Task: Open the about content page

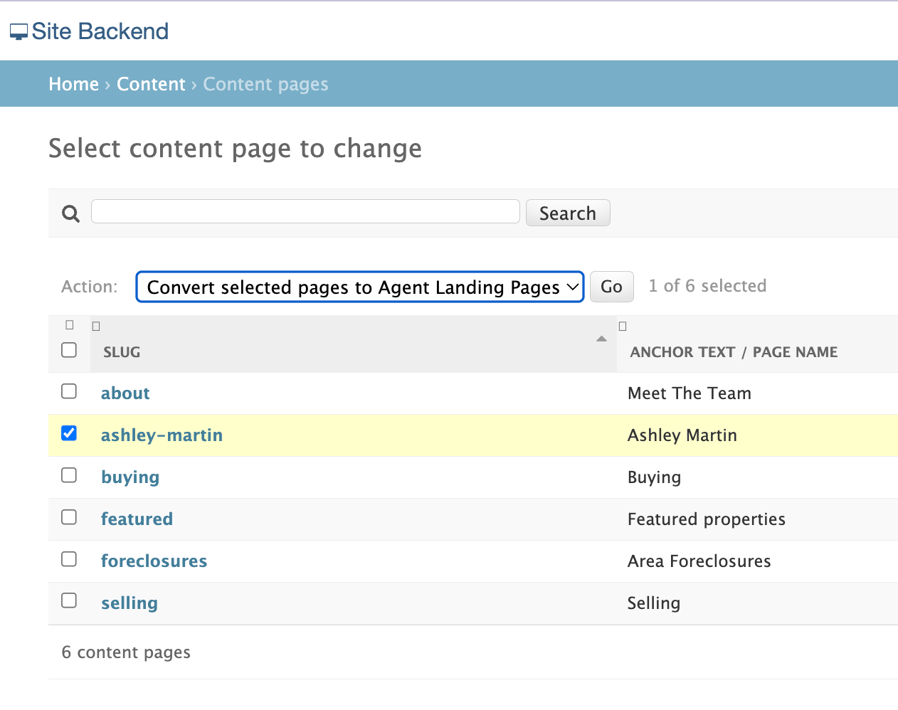Action: (x=125, y=393)
